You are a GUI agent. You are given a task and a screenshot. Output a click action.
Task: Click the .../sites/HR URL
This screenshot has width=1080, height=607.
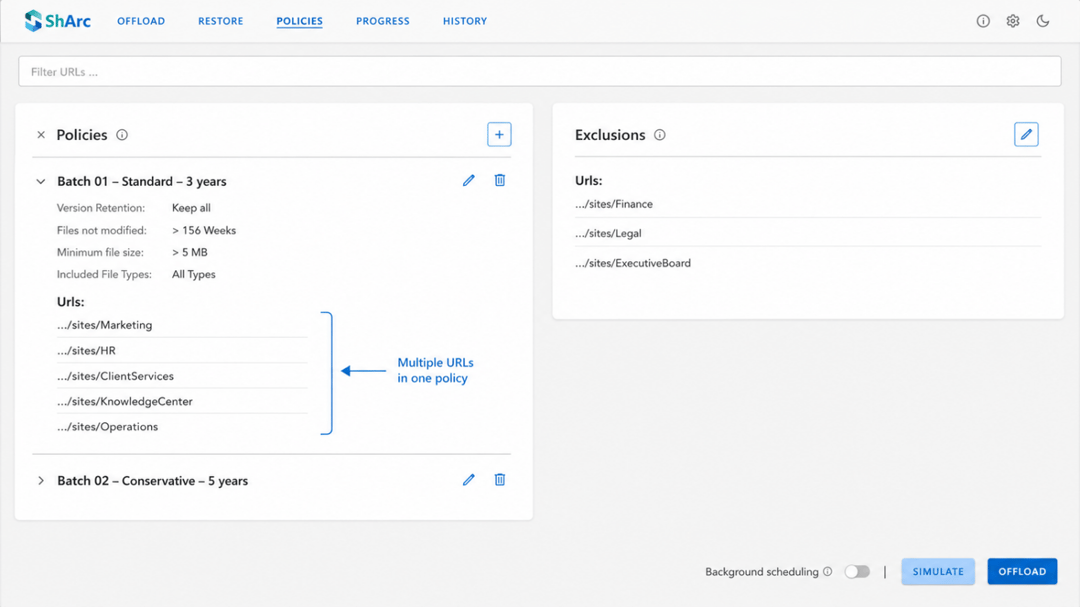point(86,351)
